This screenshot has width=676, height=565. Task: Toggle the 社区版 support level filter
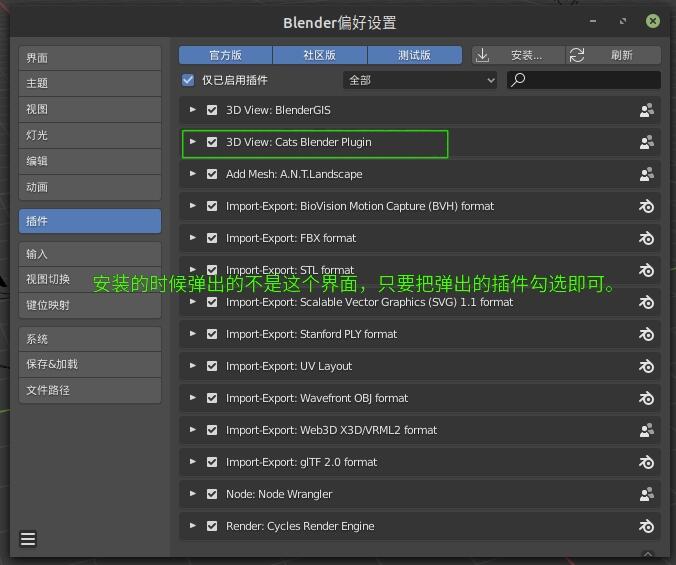click(x=320, y=55)
